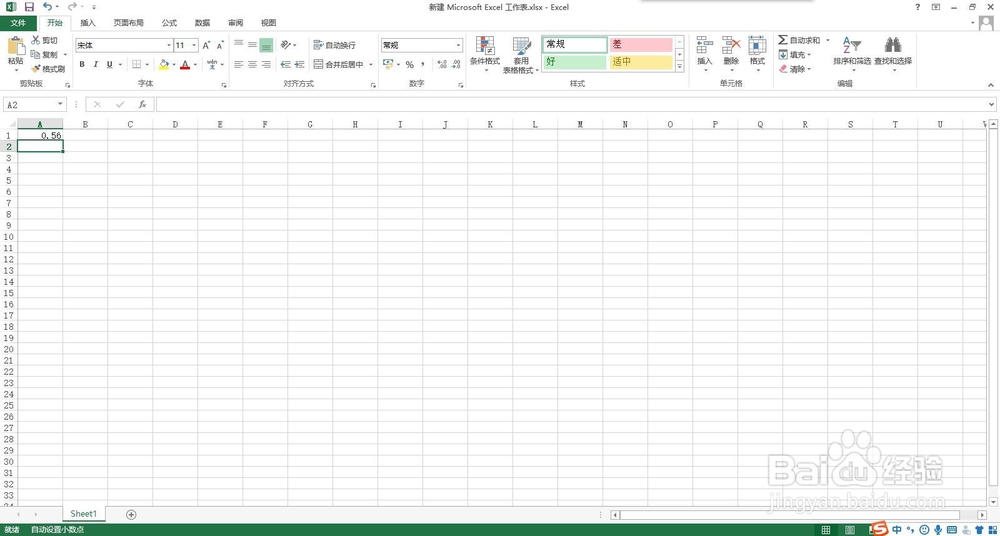Switch to 视图 View tab
The image size is (1000, 536).
[x=268, y=23]
